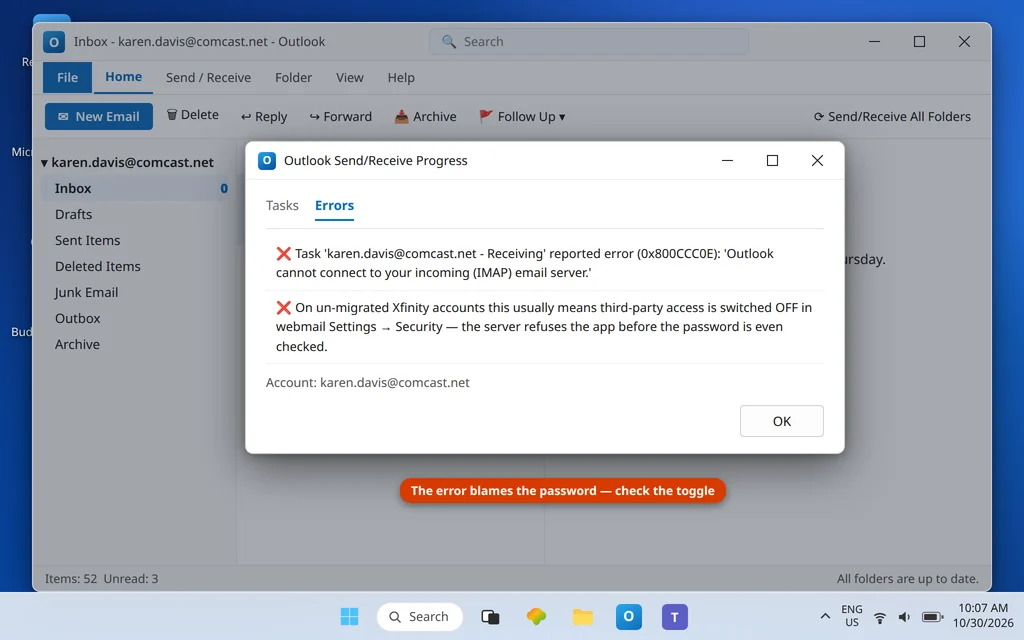Select the Outbox folder
Viewport: 1024px width, 640px height.
click(136, 319)
